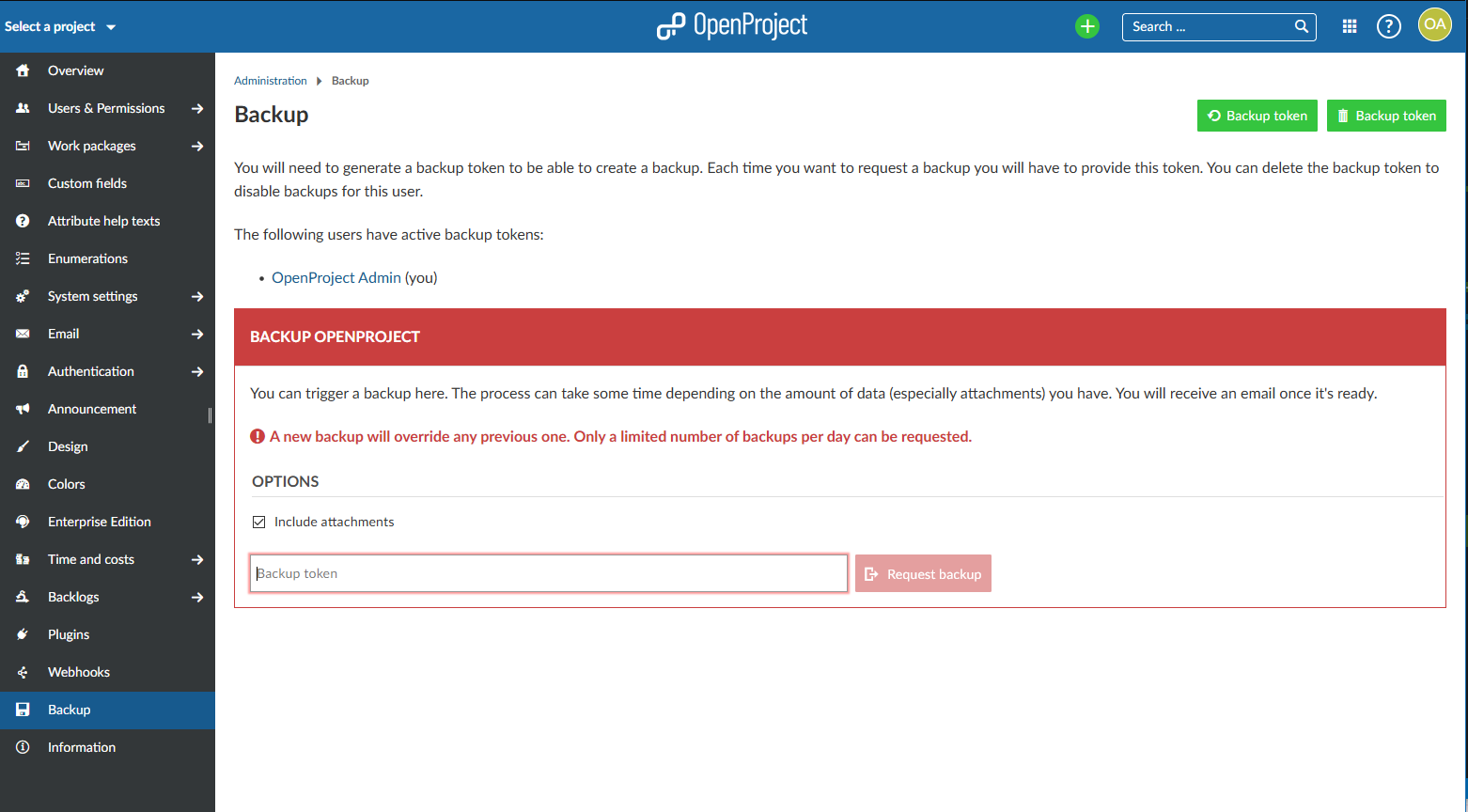Open Authentication padlock icon
Image resolution: width=1468 pixels, height=812 pixels.
(23, 371)
